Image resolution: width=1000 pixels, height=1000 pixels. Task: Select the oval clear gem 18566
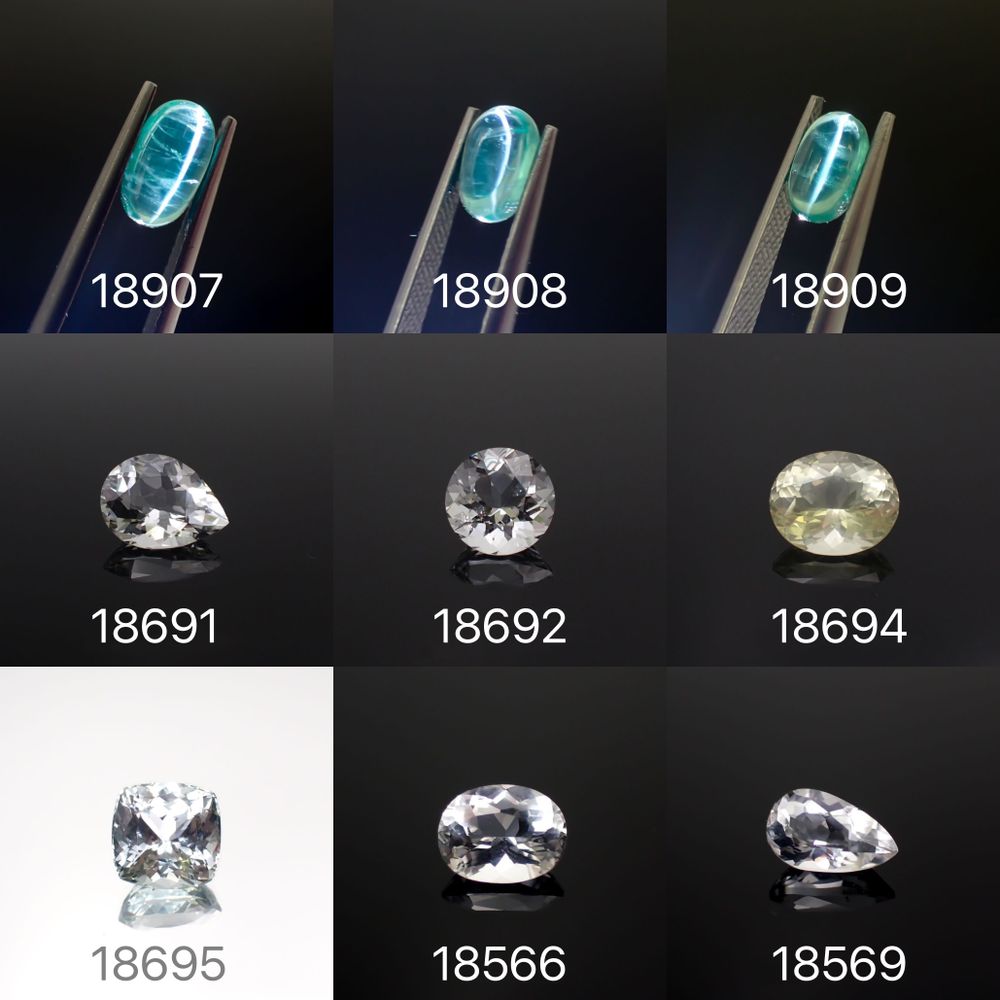click(x=502, y=834)
